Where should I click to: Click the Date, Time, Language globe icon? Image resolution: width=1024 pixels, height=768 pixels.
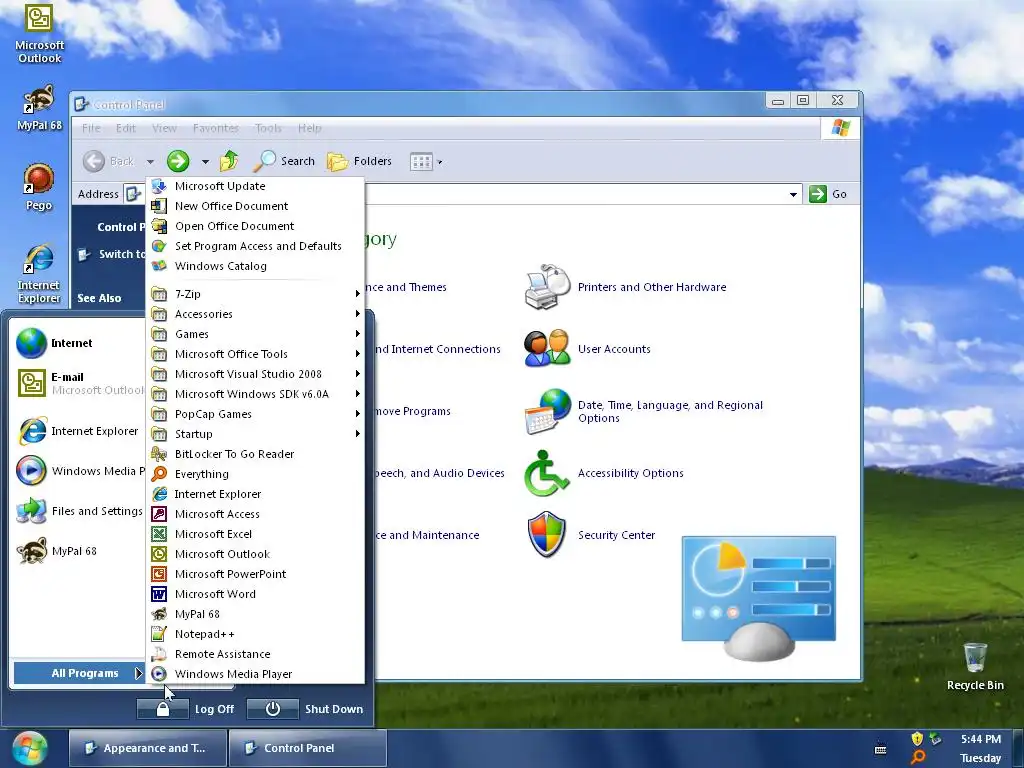click(548, 411)
